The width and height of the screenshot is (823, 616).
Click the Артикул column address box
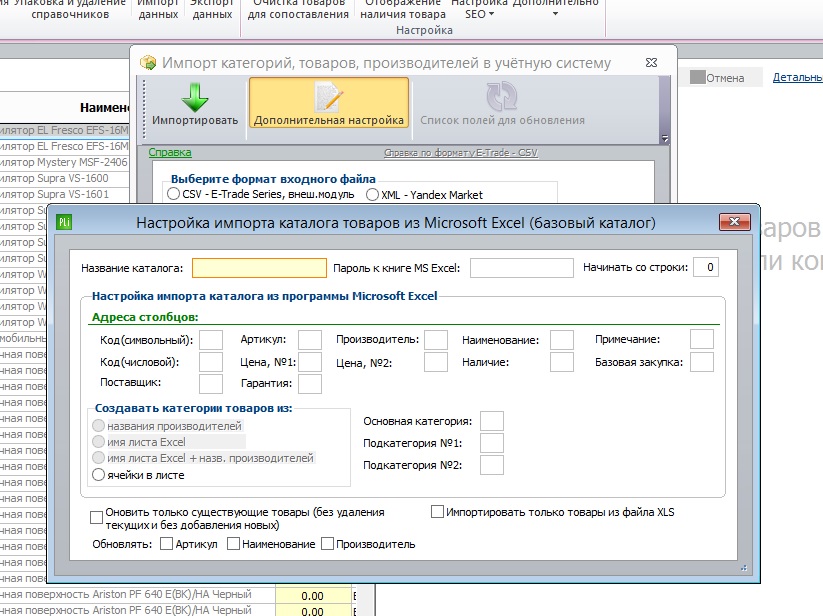tap(310, 339)
